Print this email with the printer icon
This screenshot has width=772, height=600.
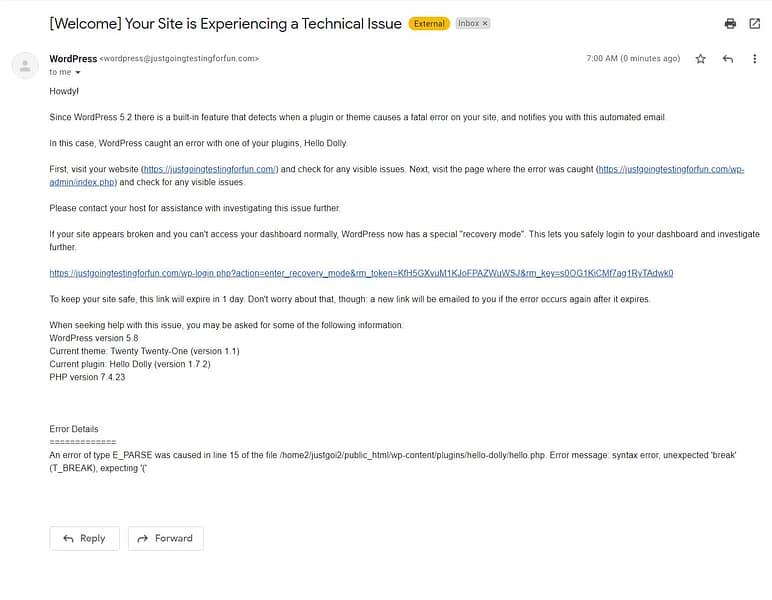click(730, 23)
